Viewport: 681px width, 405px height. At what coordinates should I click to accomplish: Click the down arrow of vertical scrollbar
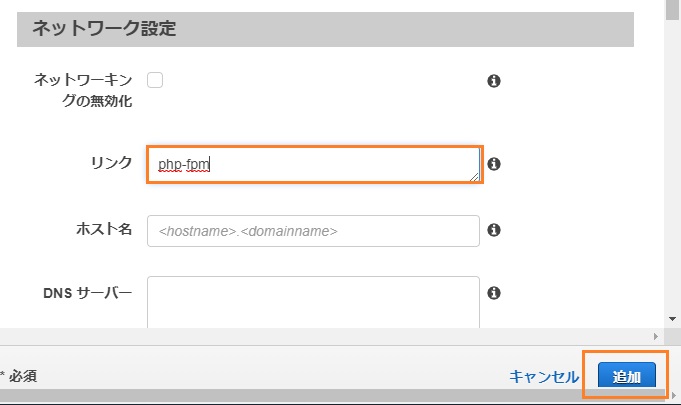tap(672, 319)
